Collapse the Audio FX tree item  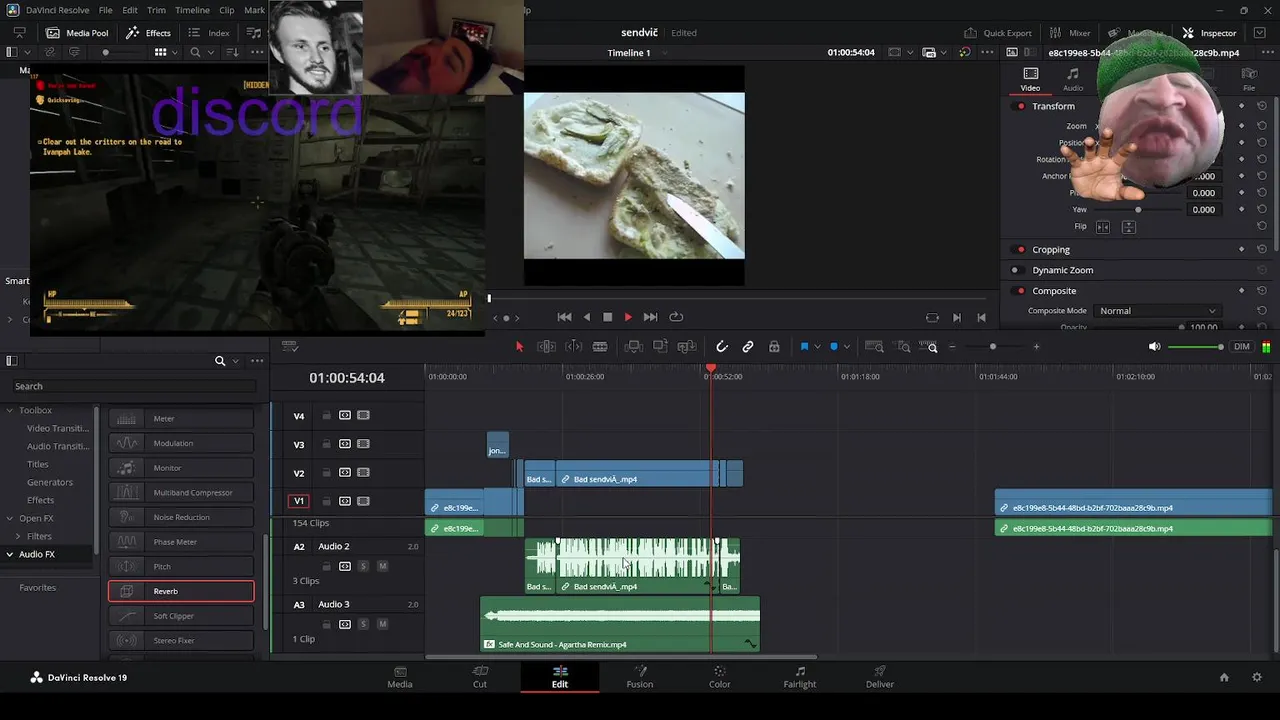[x=10, y=554]
